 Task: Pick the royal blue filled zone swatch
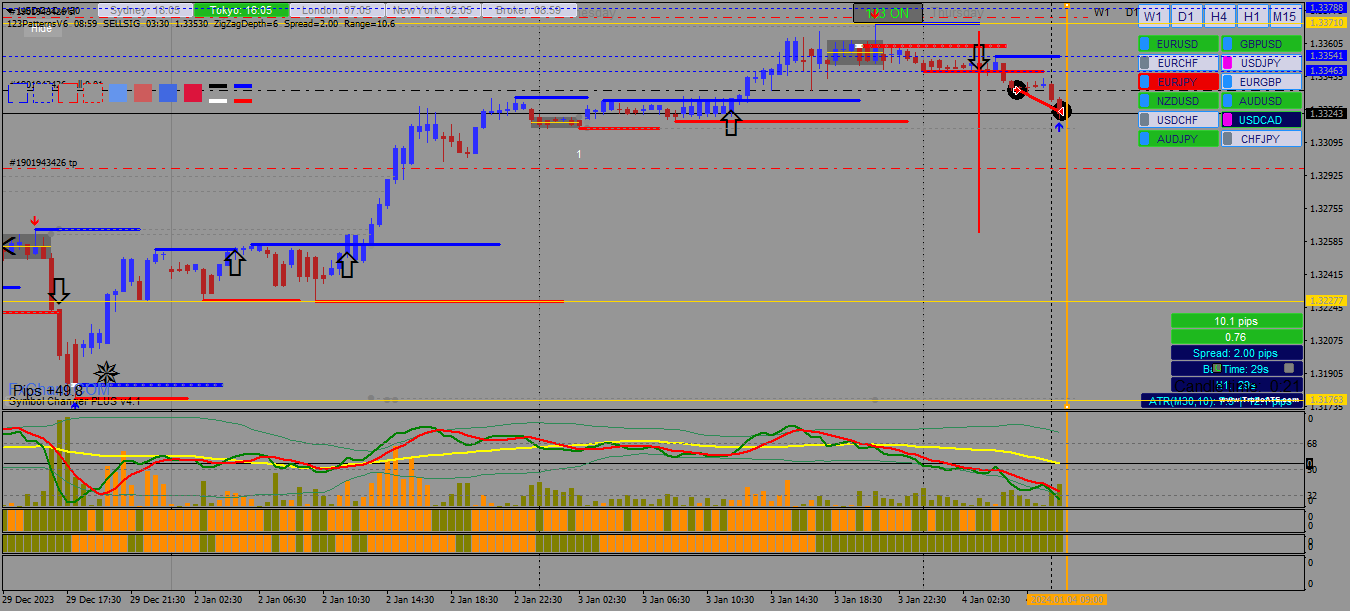(x=168, y=93)
